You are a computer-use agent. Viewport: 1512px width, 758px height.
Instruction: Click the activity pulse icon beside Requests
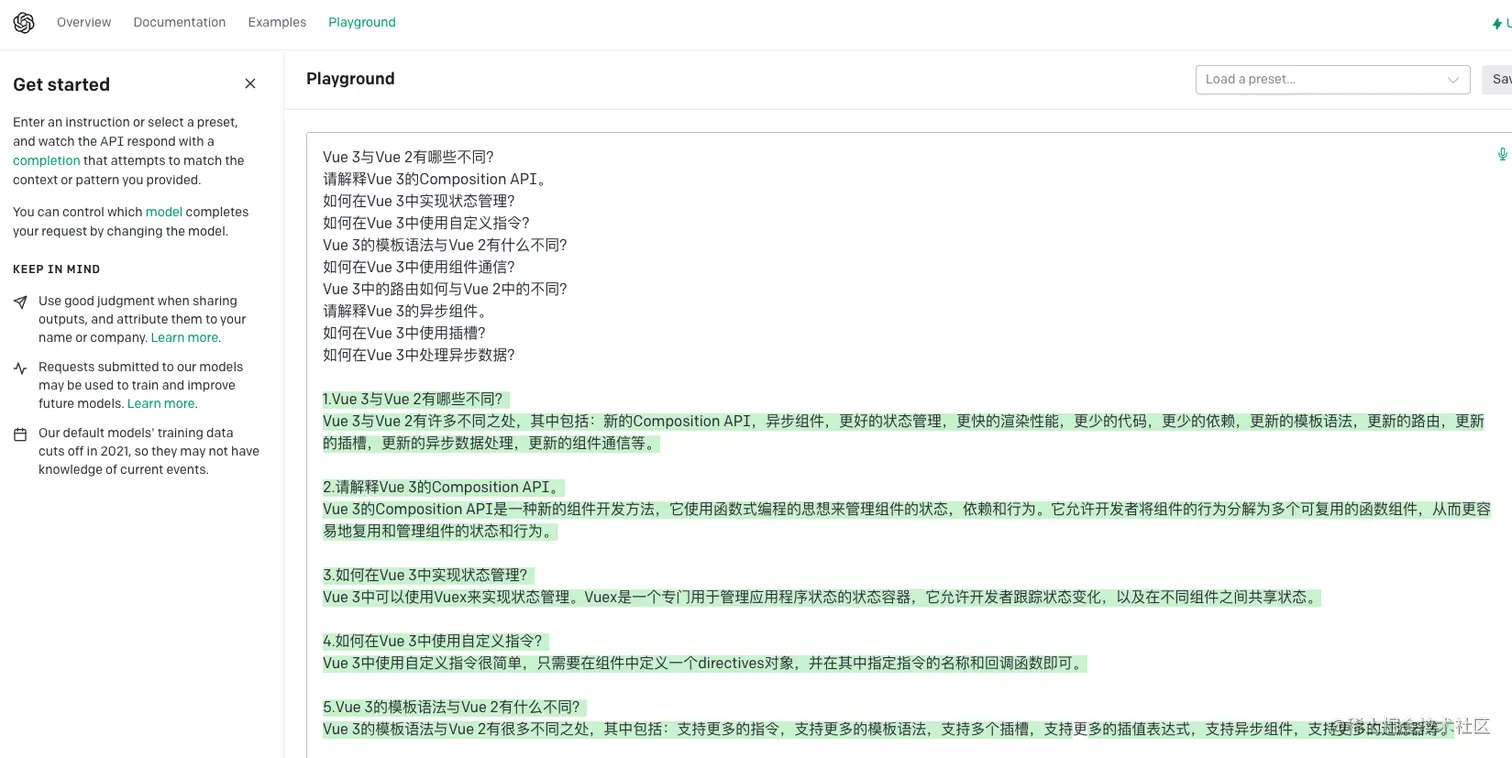coord(20,368)
